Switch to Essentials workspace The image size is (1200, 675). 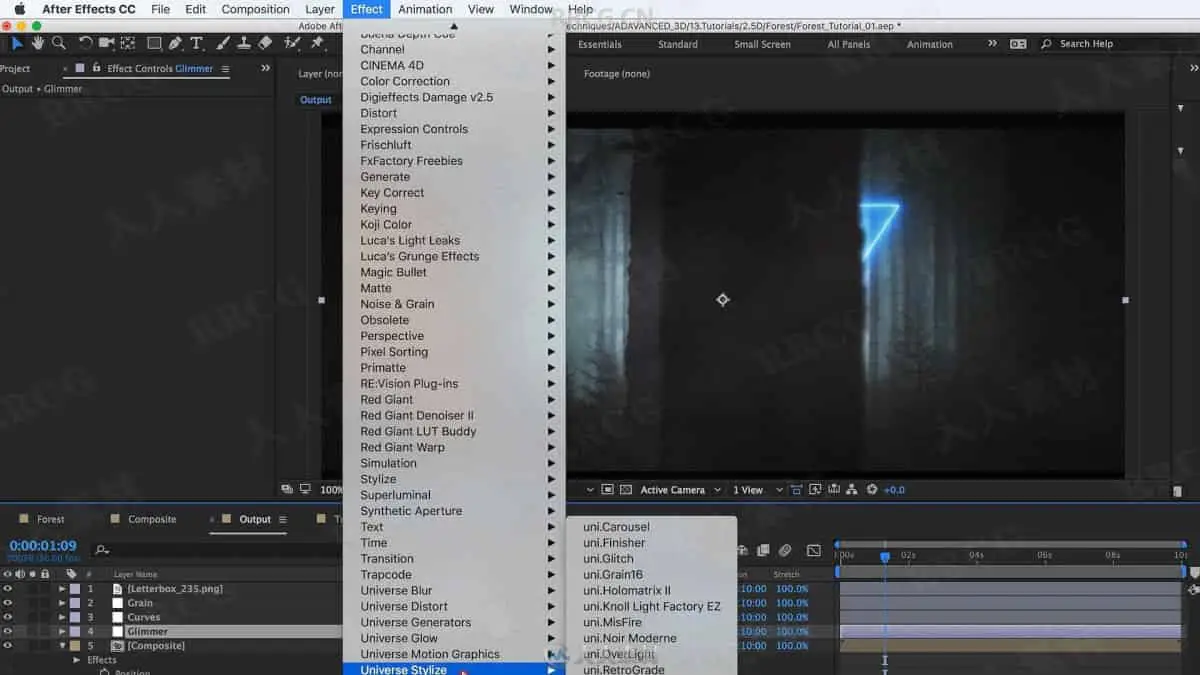pos(600,44)
